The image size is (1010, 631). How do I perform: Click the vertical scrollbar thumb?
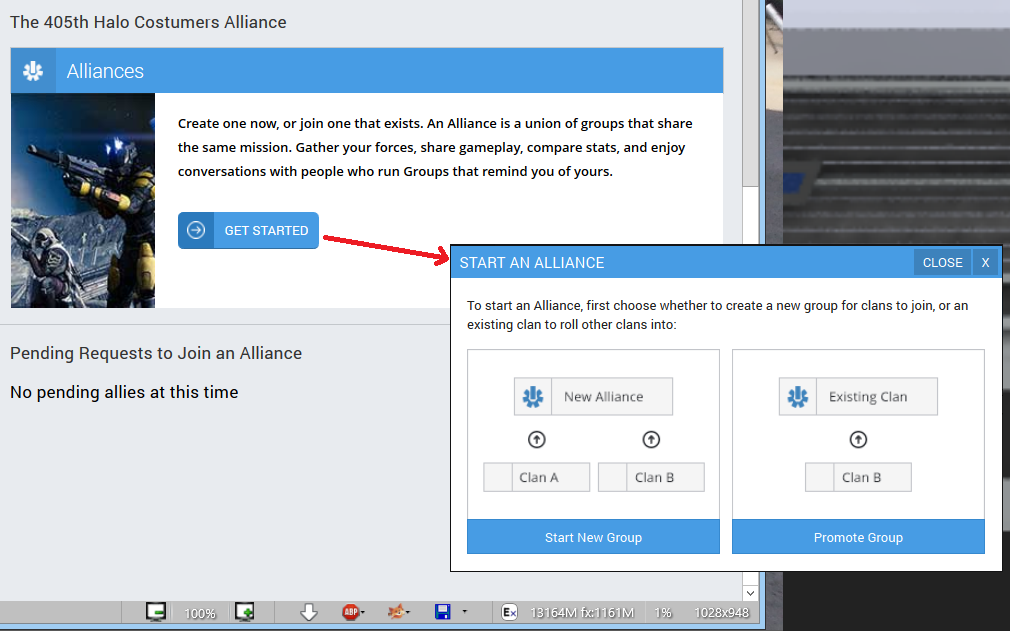click(x=750, y=93)
